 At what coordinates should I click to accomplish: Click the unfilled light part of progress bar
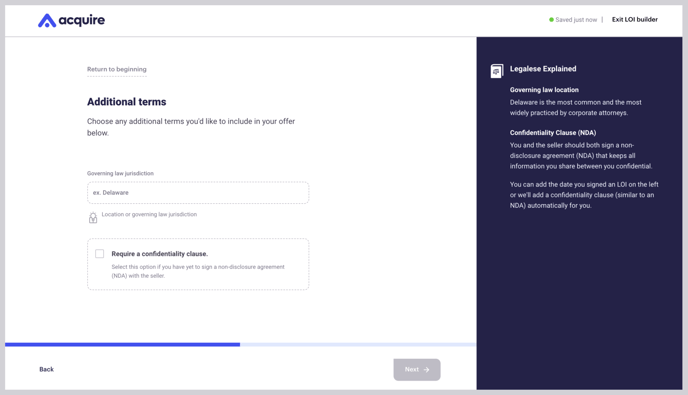pos(358,345)
